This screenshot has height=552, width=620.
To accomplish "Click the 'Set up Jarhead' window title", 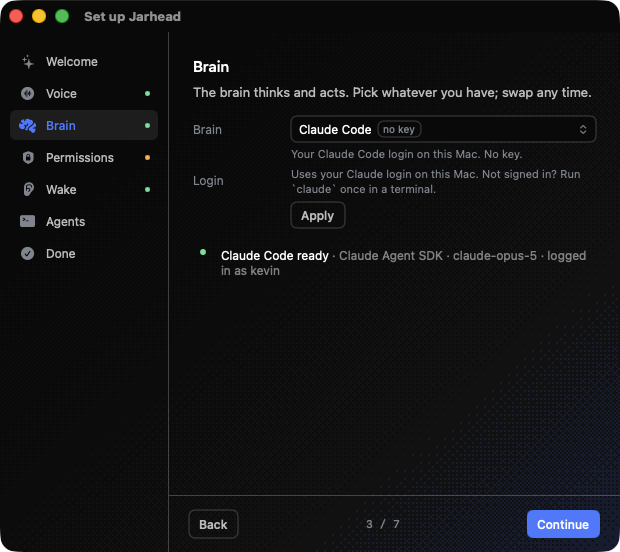I will (x=132, y=17).
